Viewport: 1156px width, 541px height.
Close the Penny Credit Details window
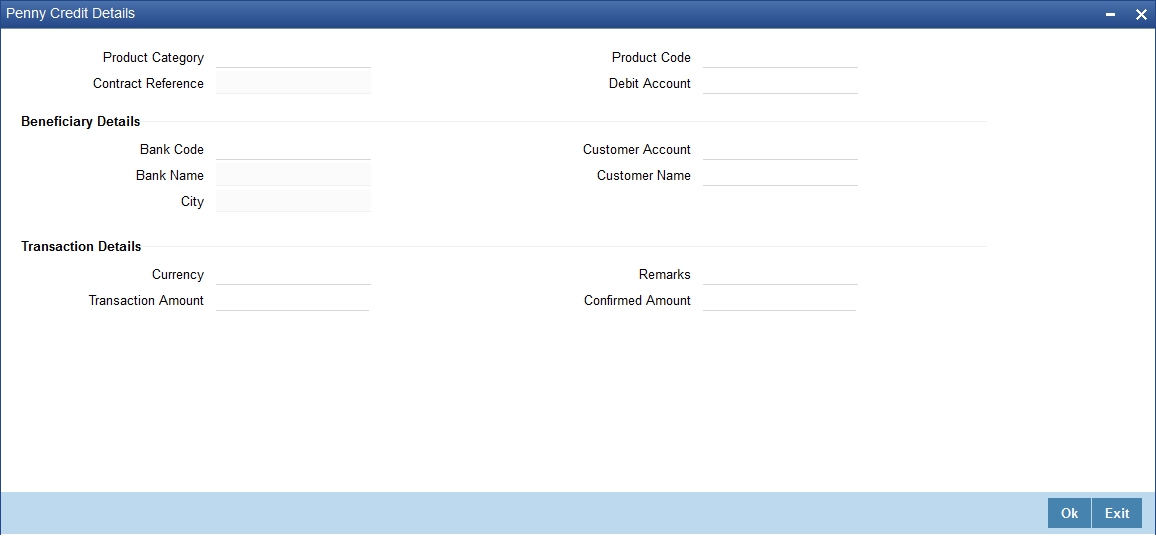click(1141, 15)
